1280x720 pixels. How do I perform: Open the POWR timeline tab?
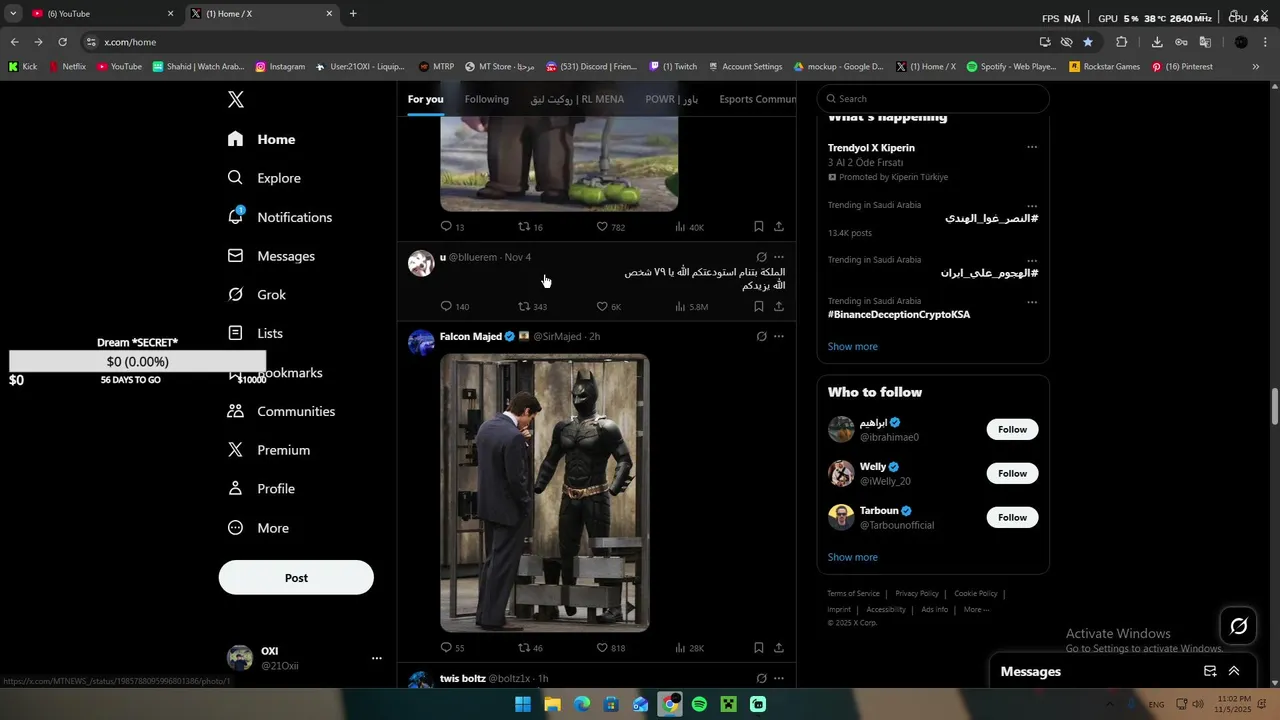(x=672, y=99)
